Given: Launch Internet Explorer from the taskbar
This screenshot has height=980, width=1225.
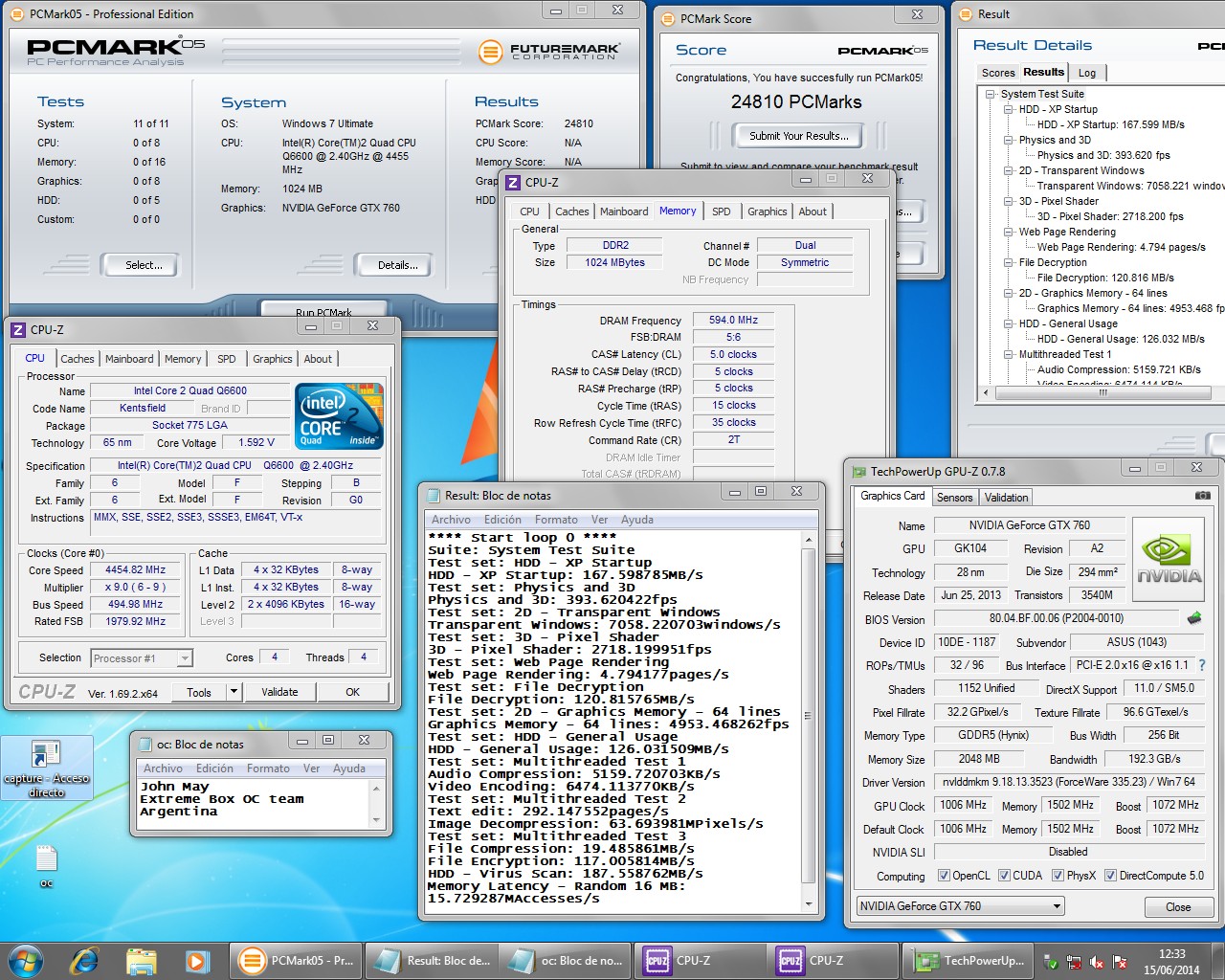Looking at the screenshot, I should point(85,960).
